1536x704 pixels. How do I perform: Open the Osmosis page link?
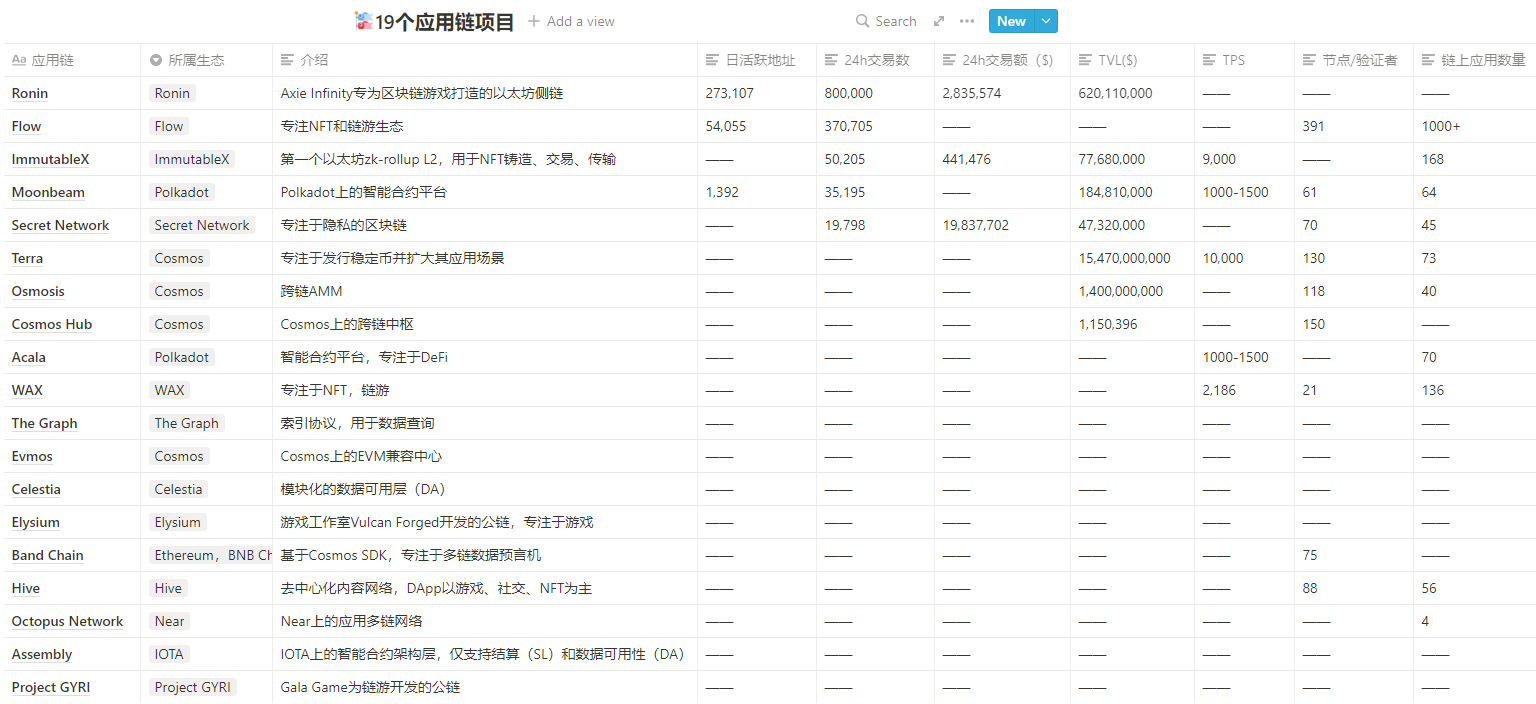(x=38, y=291)
